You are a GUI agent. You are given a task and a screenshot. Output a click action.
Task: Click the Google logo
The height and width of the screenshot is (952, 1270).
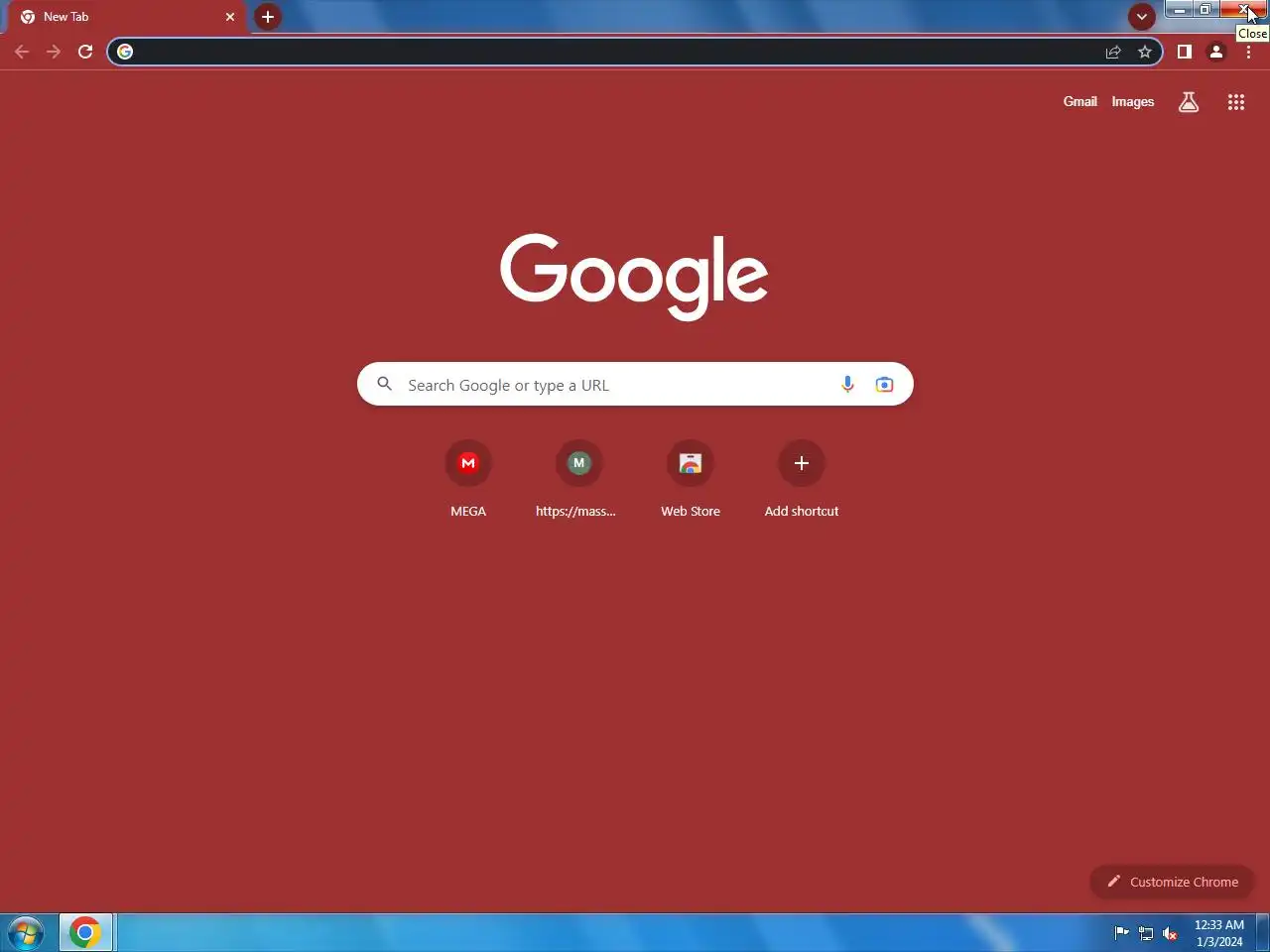pos(634,277)
